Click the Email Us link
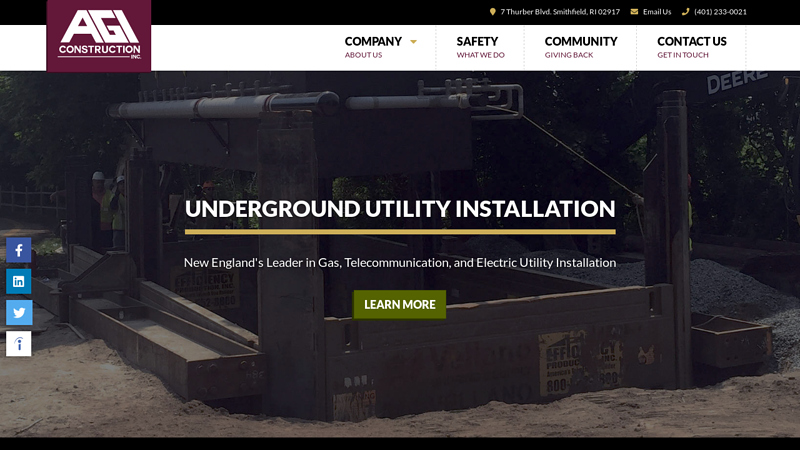 (x=657, y=12)
